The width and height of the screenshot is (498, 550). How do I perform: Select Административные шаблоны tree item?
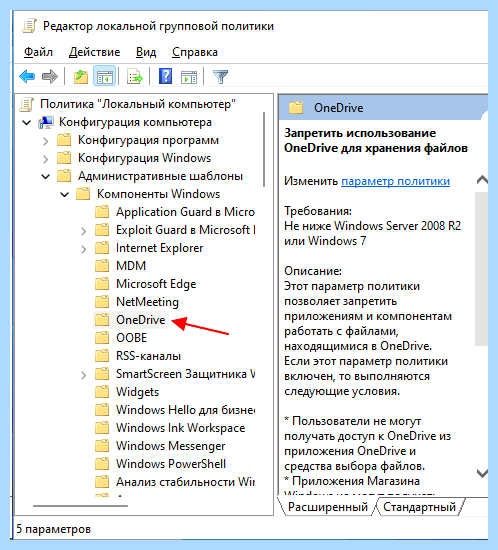pos(160,176)
